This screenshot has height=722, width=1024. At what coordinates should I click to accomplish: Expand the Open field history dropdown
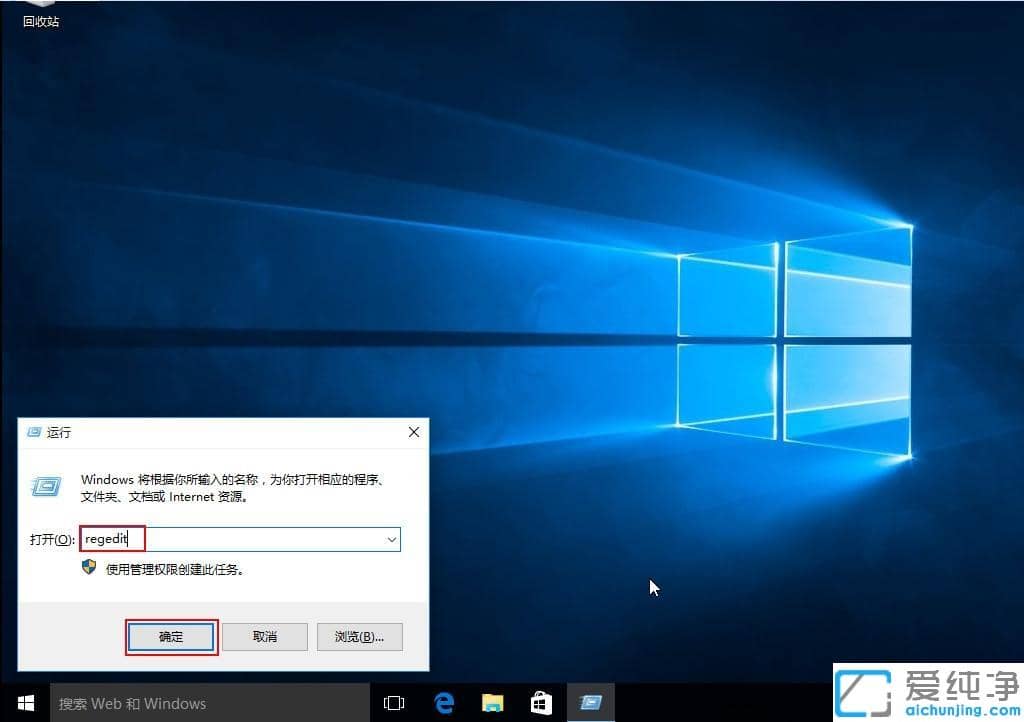391,539
